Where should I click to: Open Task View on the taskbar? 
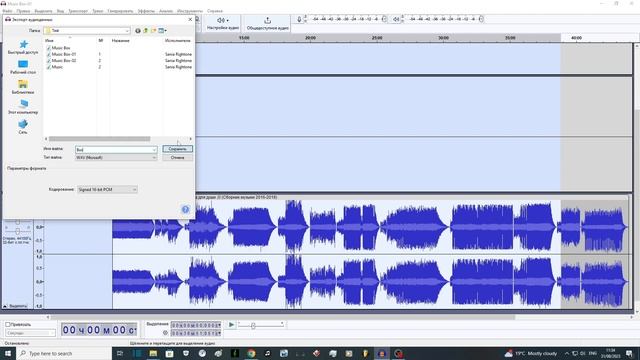tap(120, 353)
